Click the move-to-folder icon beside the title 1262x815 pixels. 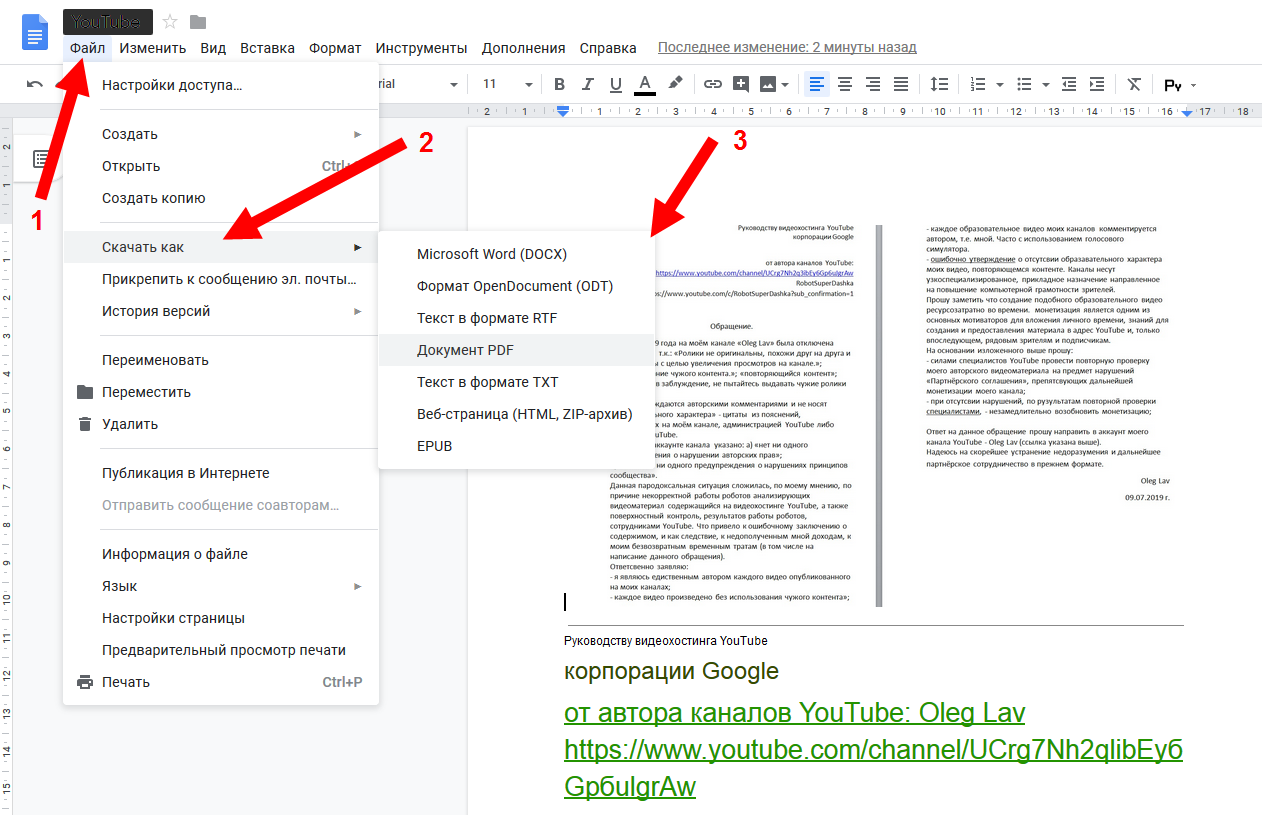pos(198,22)
